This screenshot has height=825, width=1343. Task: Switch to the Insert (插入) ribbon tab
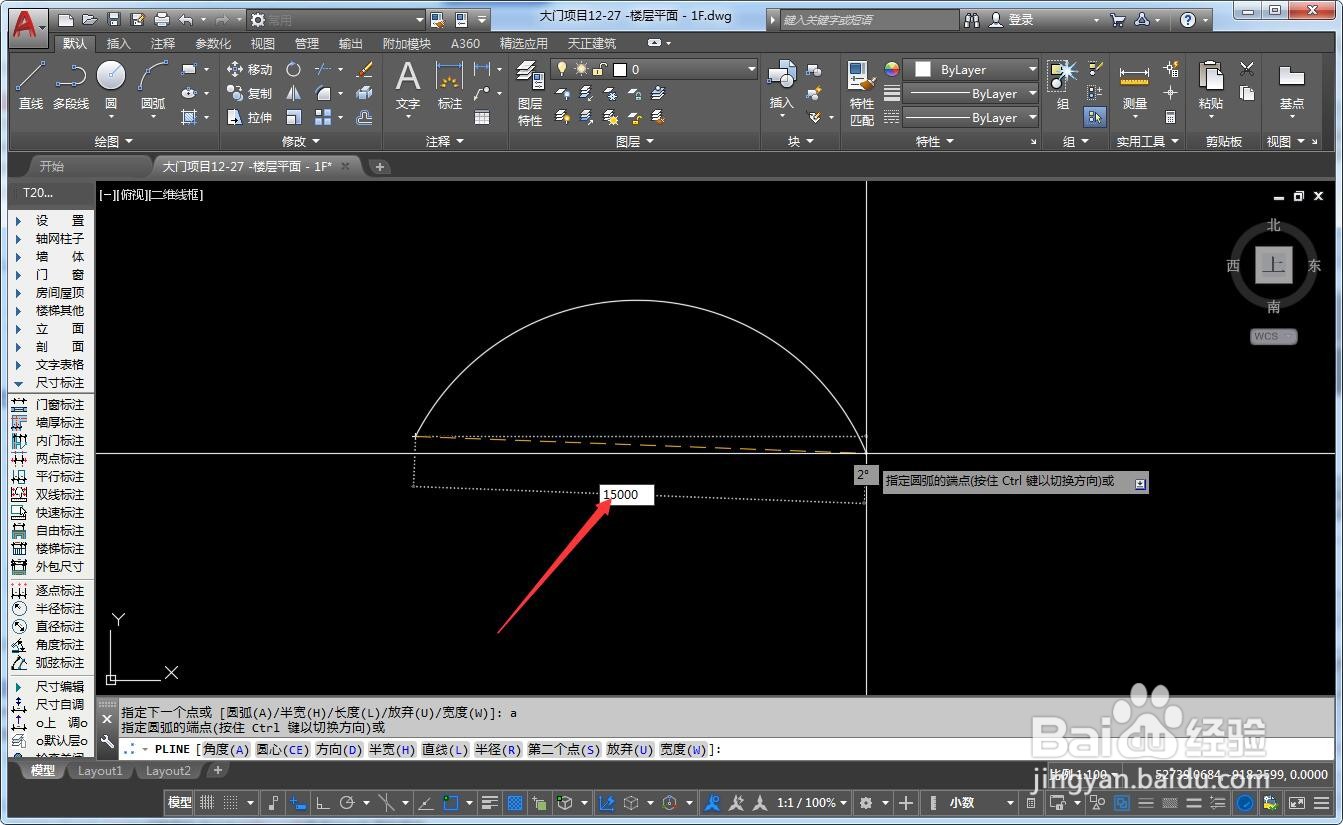pyautogui.click(x=118, y=43)
